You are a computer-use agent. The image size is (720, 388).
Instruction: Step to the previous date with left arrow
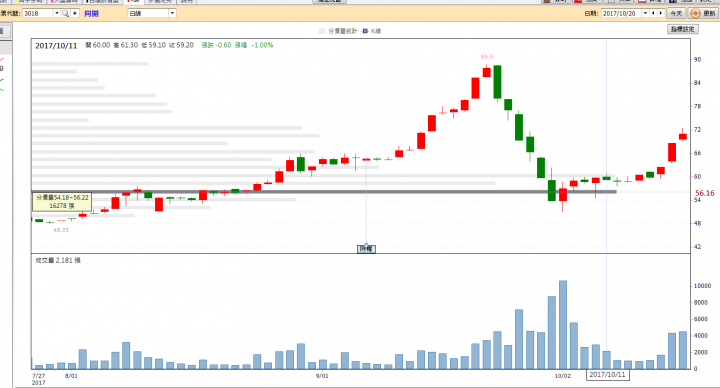pyautogui.click(x=653, y=13)
